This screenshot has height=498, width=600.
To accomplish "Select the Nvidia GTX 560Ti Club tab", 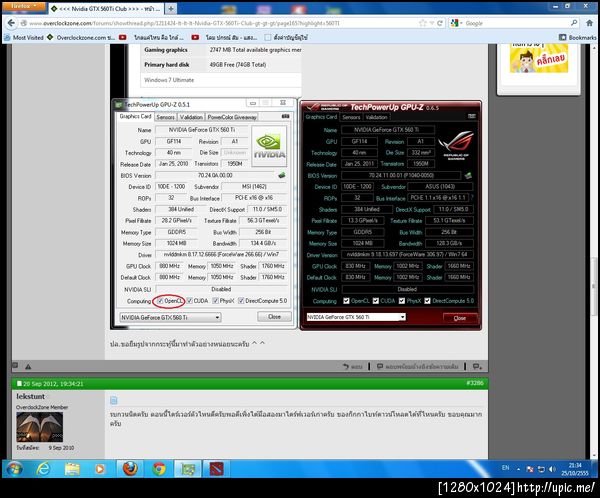I will 107,8.
